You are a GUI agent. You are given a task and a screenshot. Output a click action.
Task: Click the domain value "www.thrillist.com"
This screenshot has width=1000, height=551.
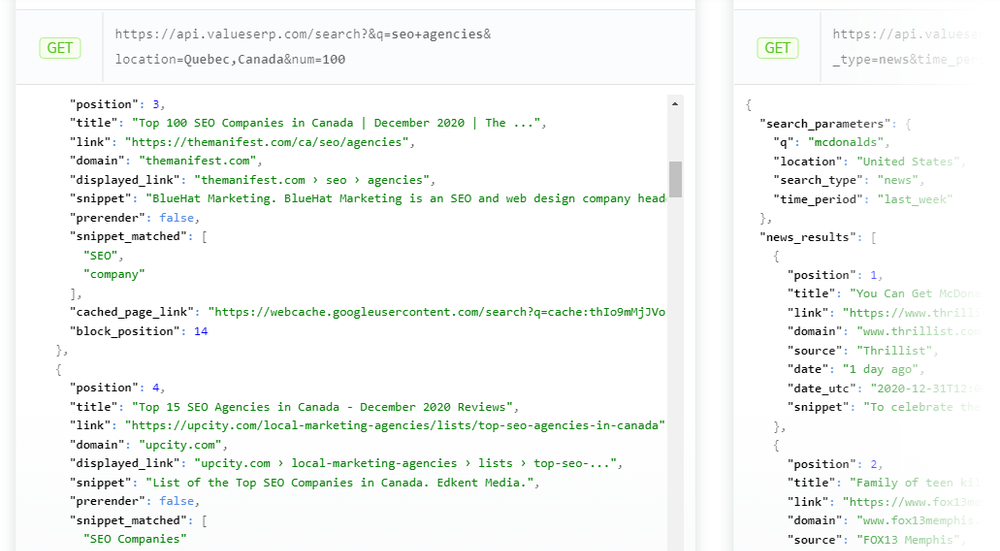pos(919,331)
